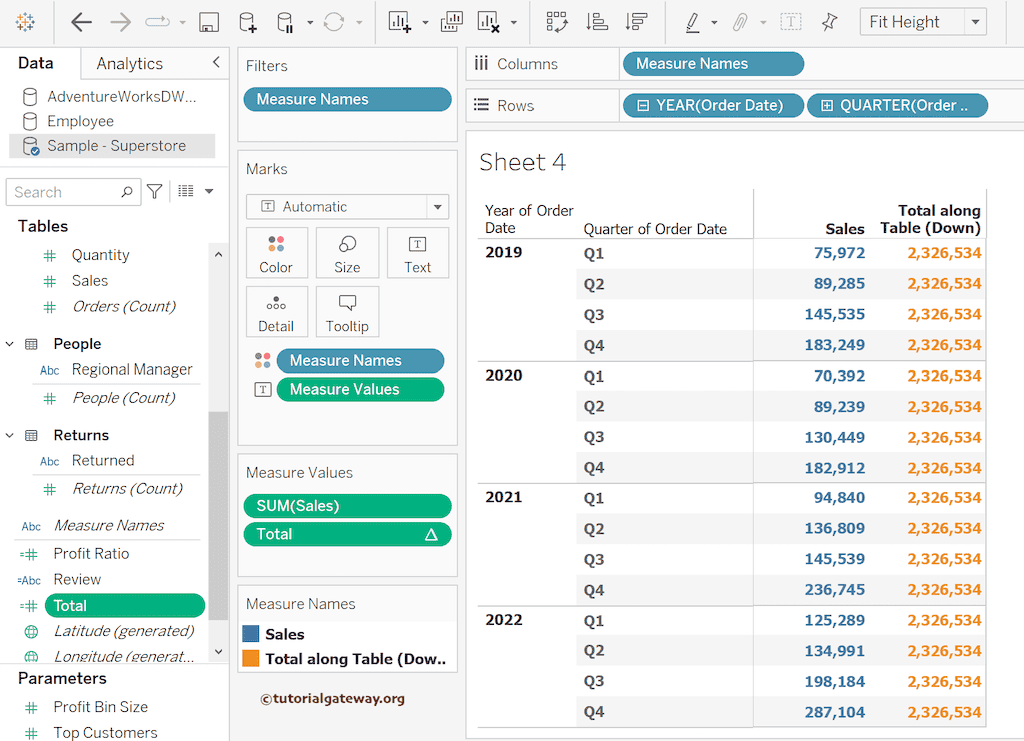Click the Clear Sheet icon
The image size is (1024, 741).
click(488, 22)
